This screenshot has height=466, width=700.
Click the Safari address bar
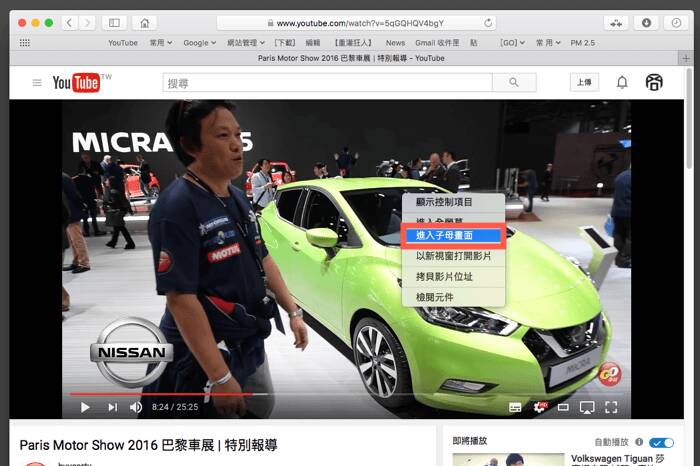click(356, 23)
